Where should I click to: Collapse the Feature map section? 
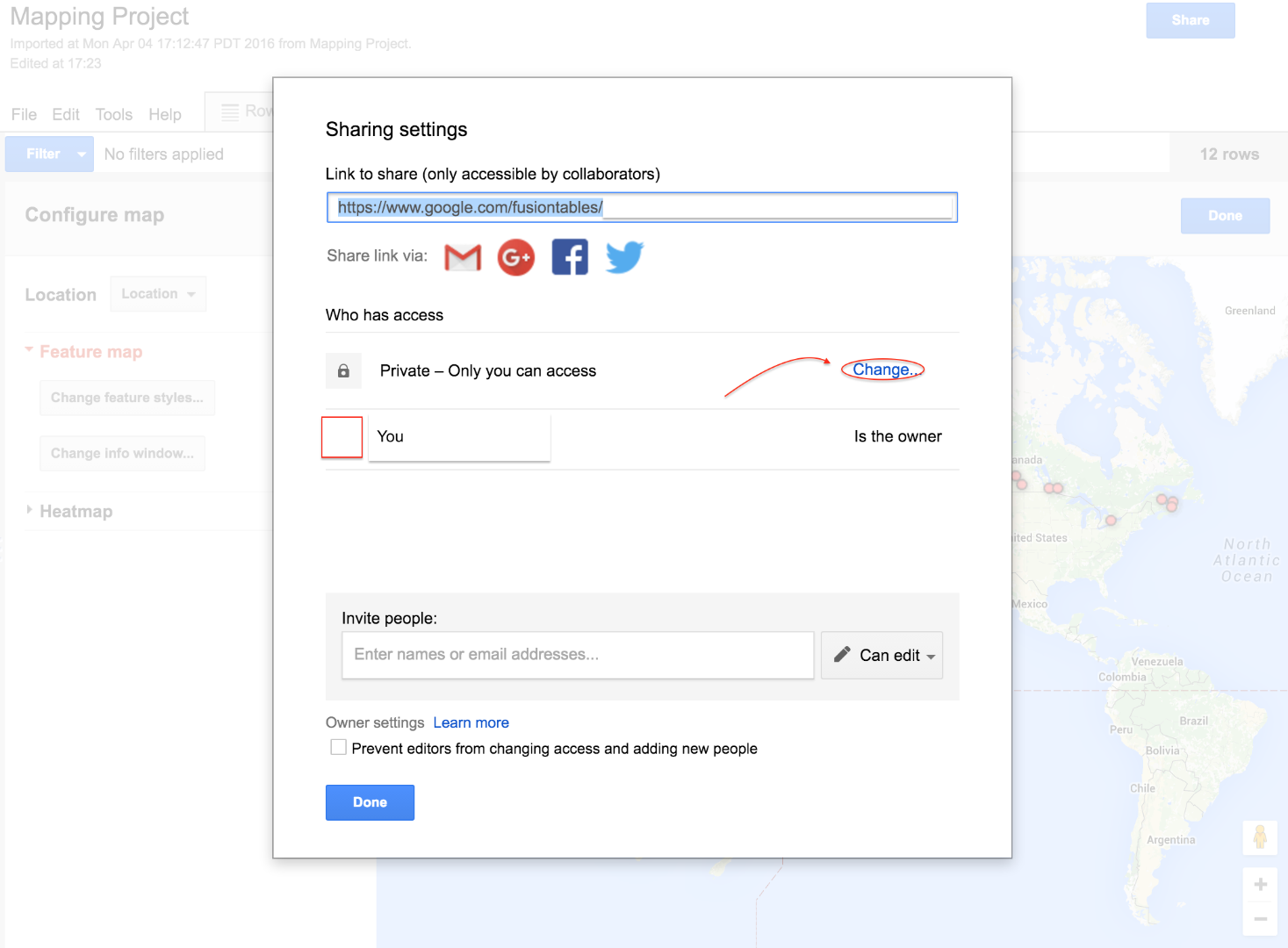point(30,350)
